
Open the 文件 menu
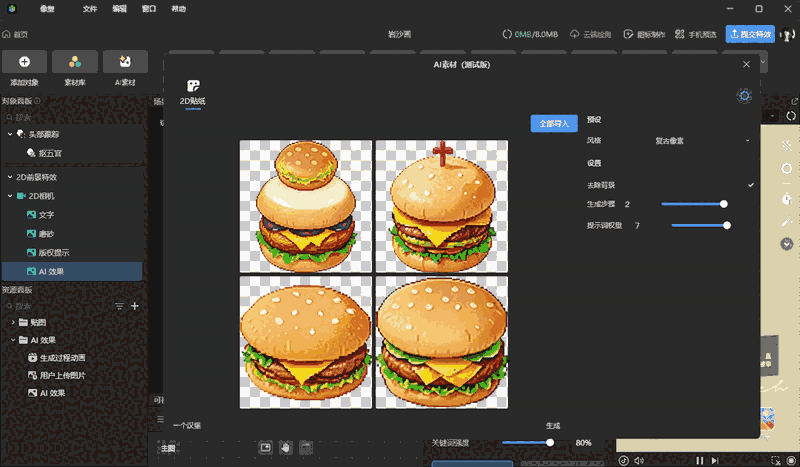point(90,8)
